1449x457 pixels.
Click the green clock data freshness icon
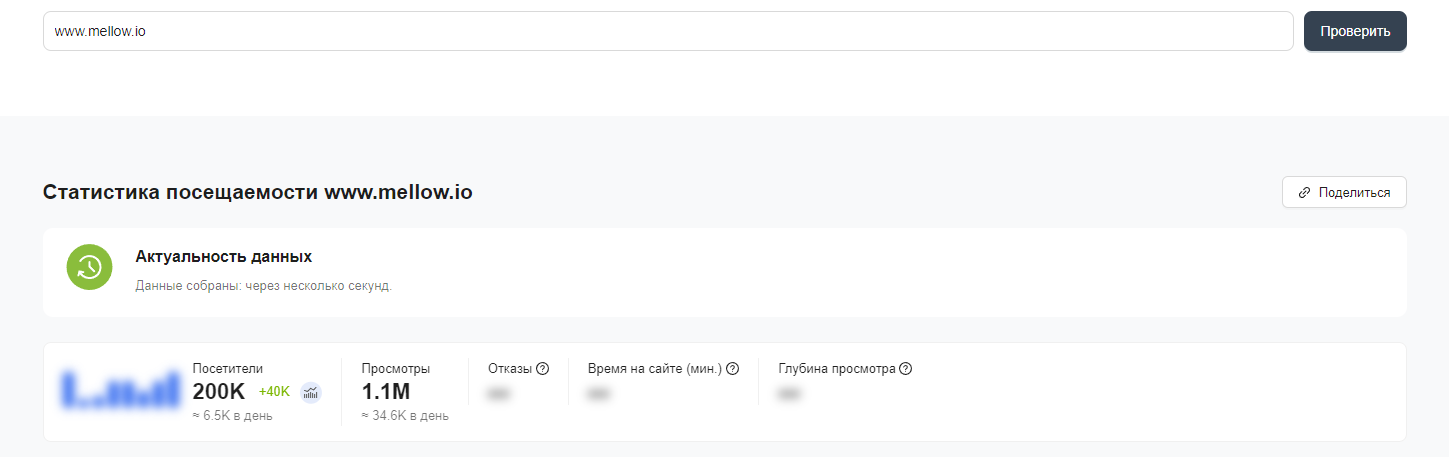pos(89,267)
